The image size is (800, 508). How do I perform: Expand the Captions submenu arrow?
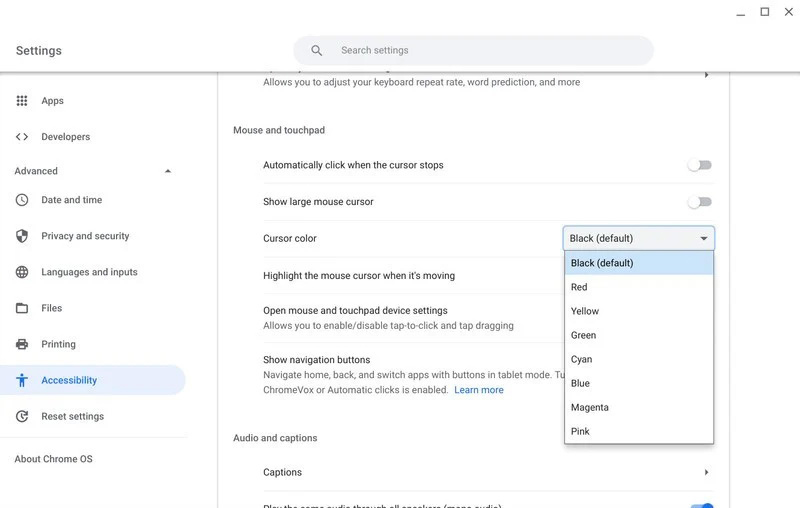[x=707, y=472]
